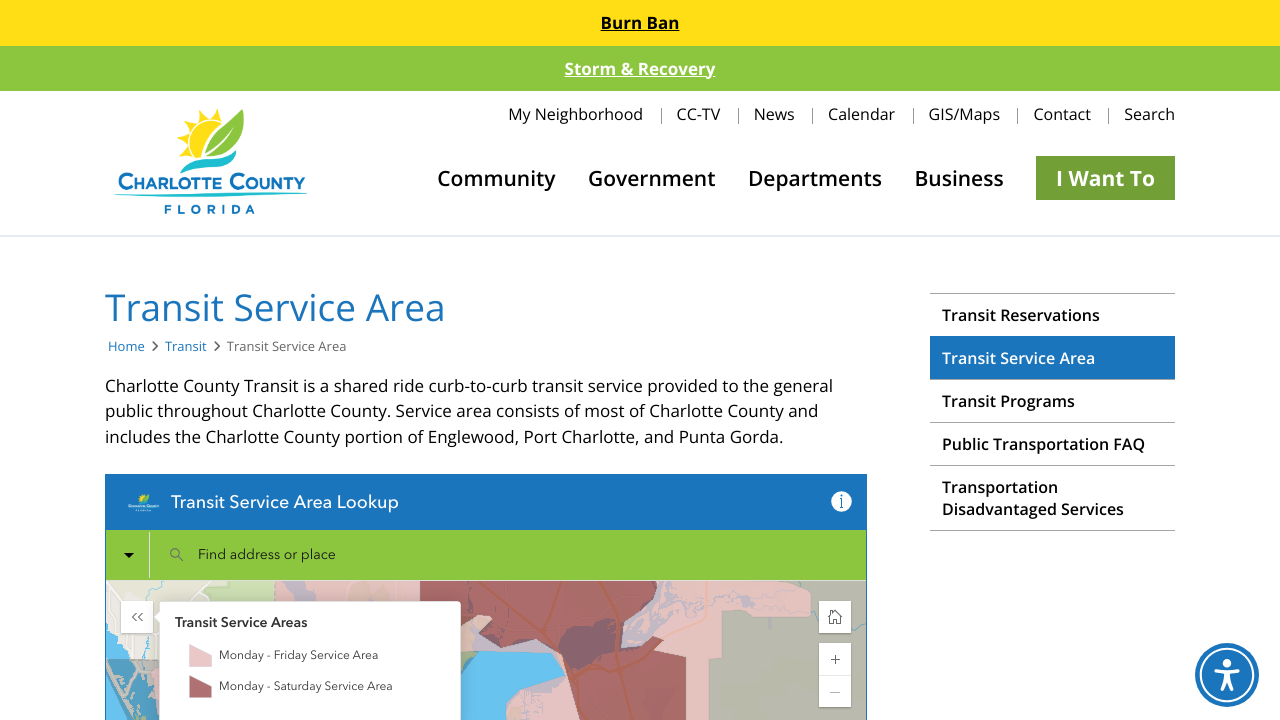Expand the map search dropdown arrow
1280x720 pixels.
click(128, 555)
